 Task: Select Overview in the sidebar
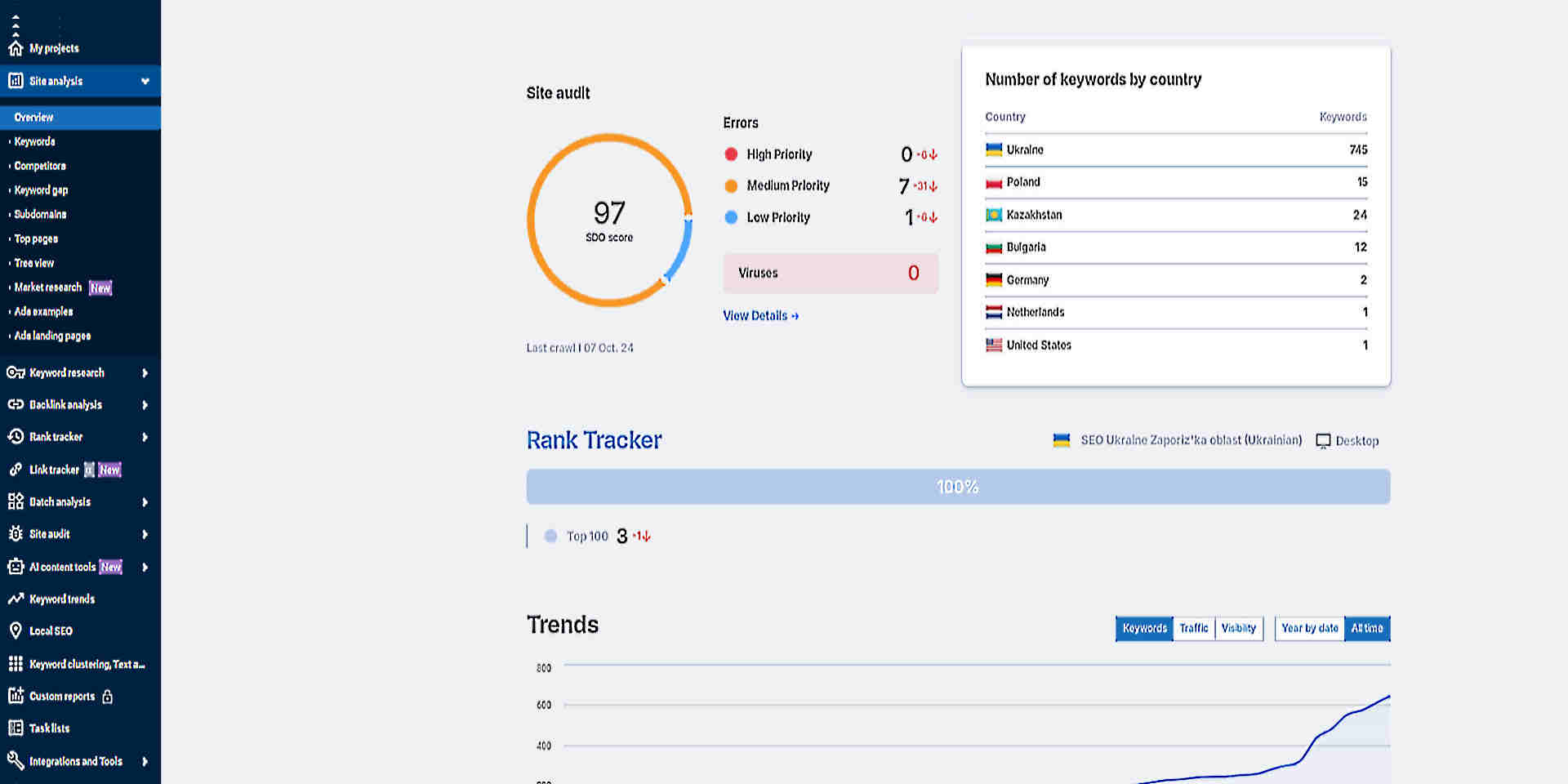coord(80,117)
